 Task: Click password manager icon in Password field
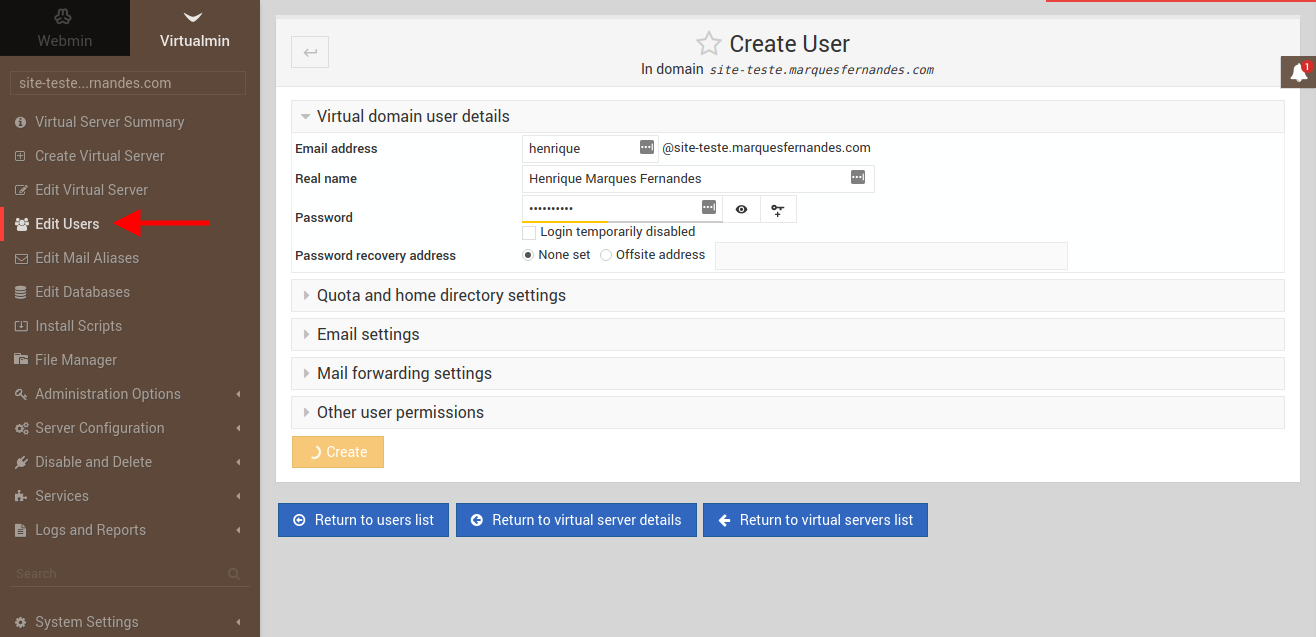(x=709, y=207)
